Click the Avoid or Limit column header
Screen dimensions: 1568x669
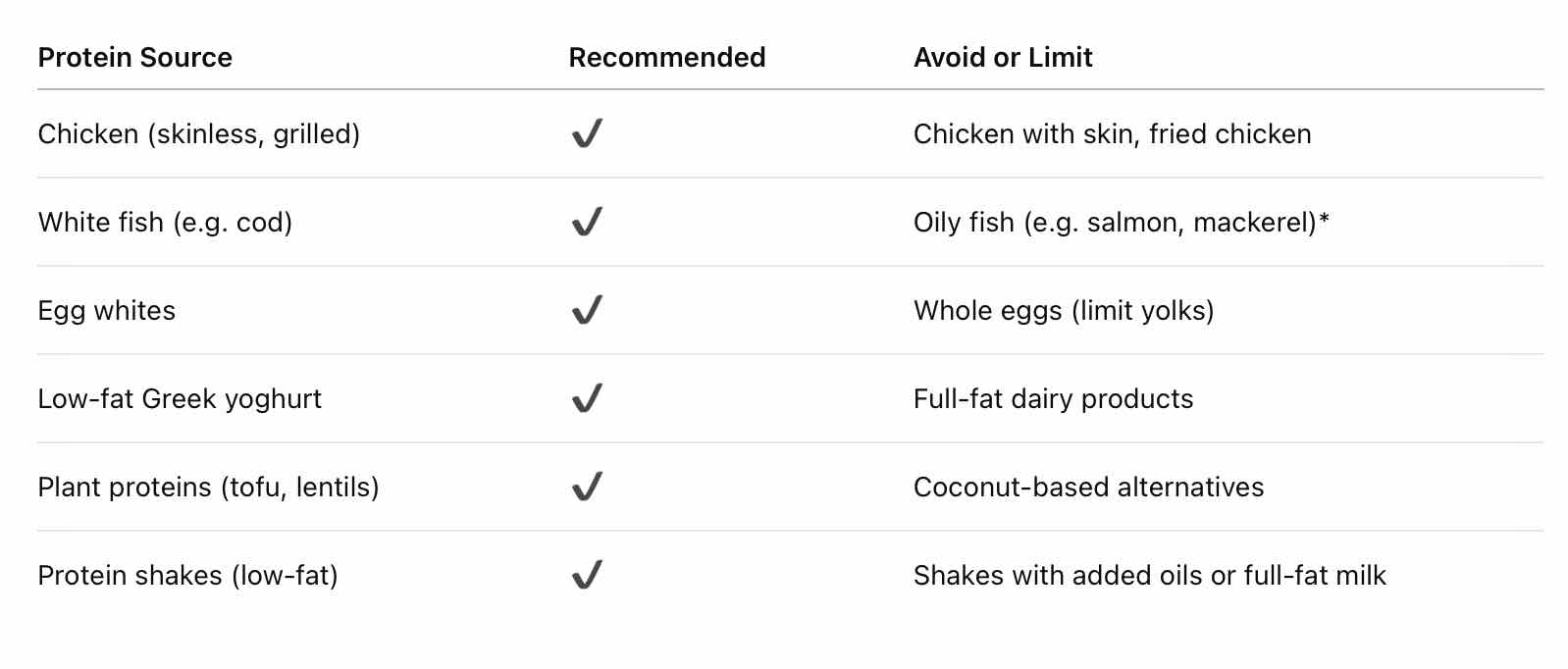pos(1003,58)
